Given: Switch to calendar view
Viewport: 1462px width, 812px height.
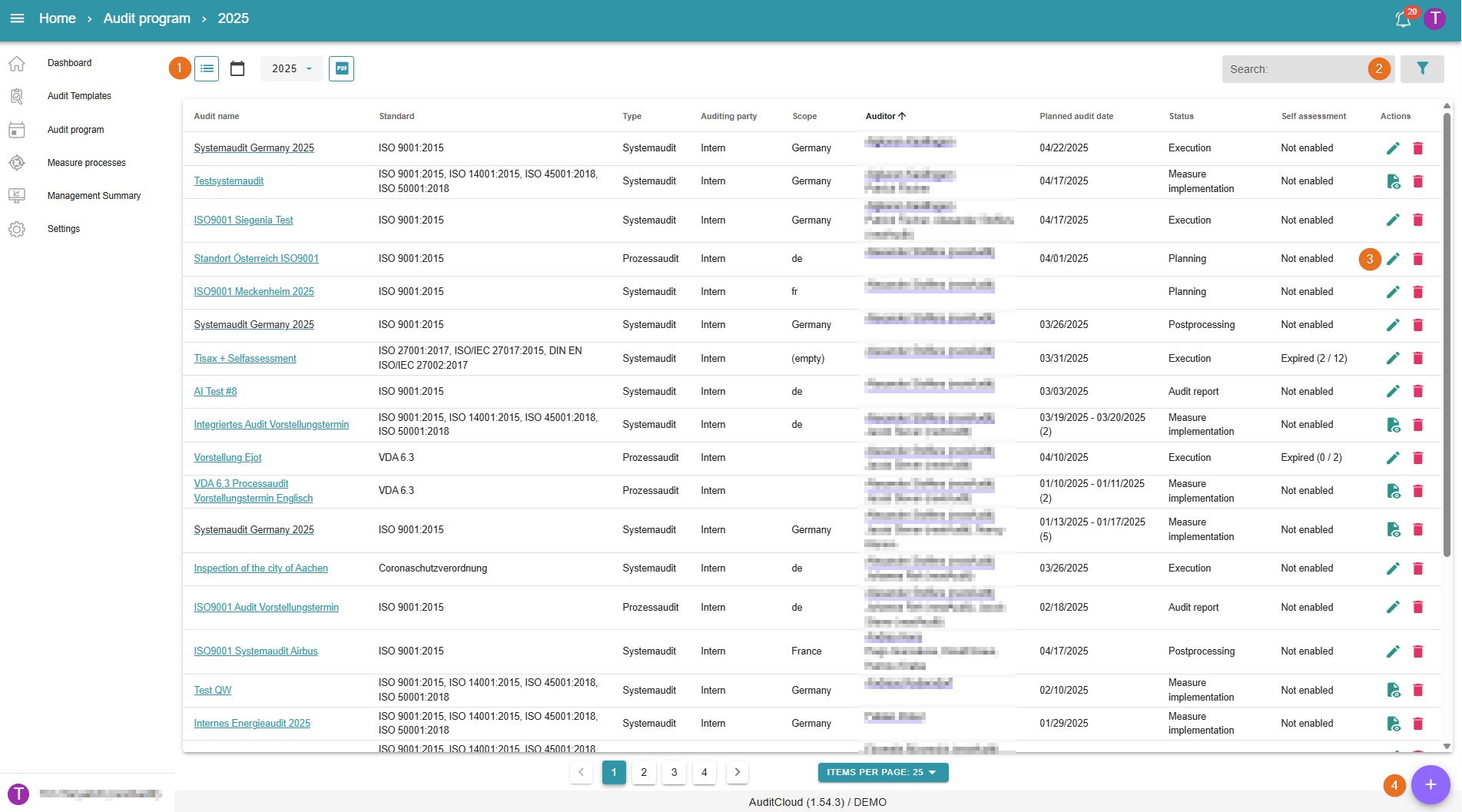Looking at the screenshot, I should point(237,69).
